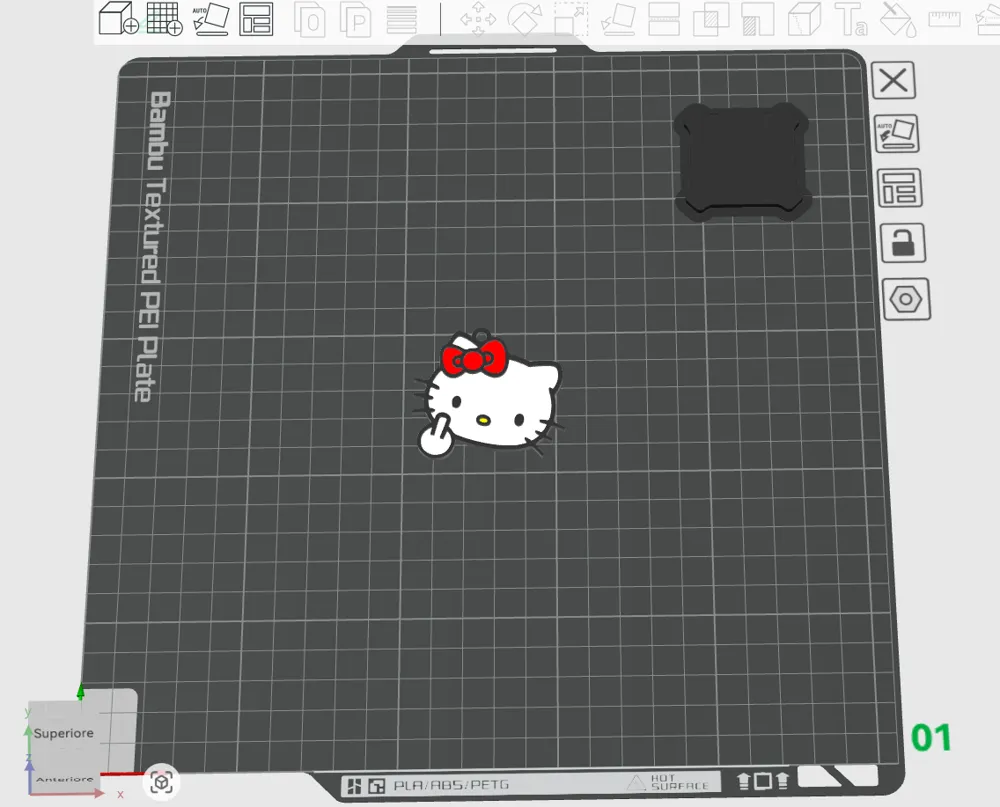This screenshot has height=807, width=1000.
Task: Toggle perspective view cube icon
Action: coord(161,782)
